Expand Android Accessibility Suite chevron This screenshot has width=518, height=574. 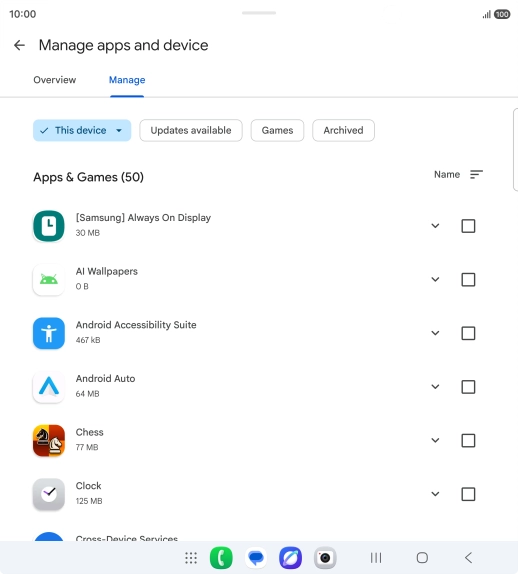[435, 333]
